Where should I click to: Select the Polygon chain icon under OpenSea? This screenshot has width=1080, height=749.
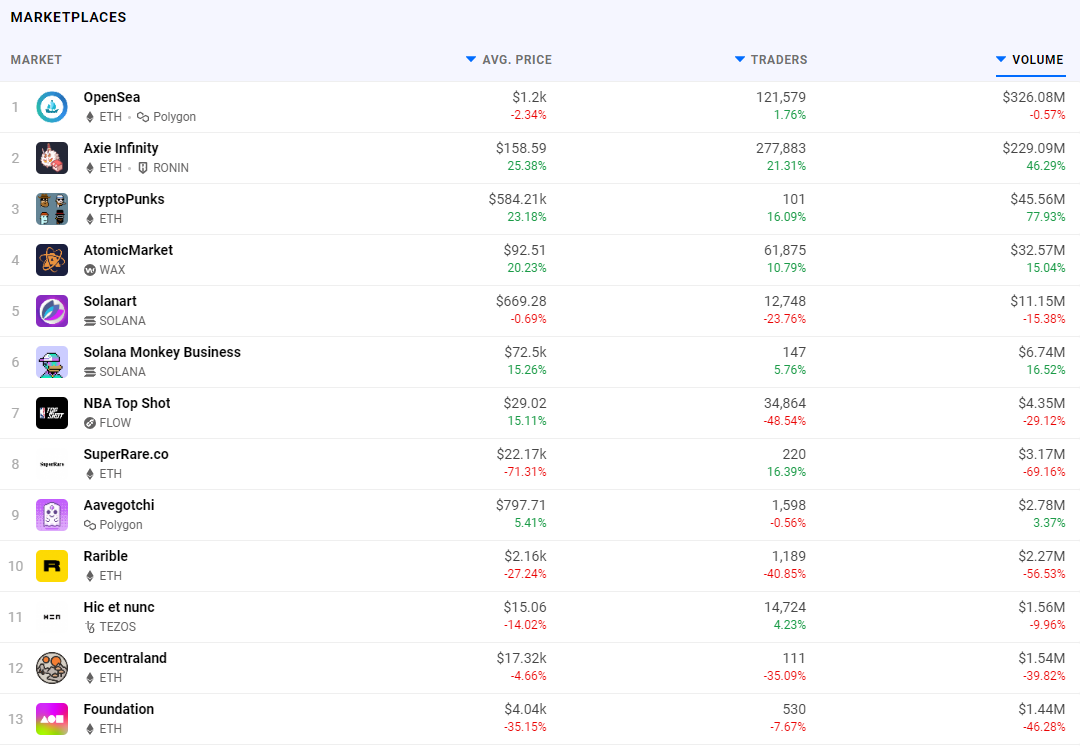click(143, 117)
